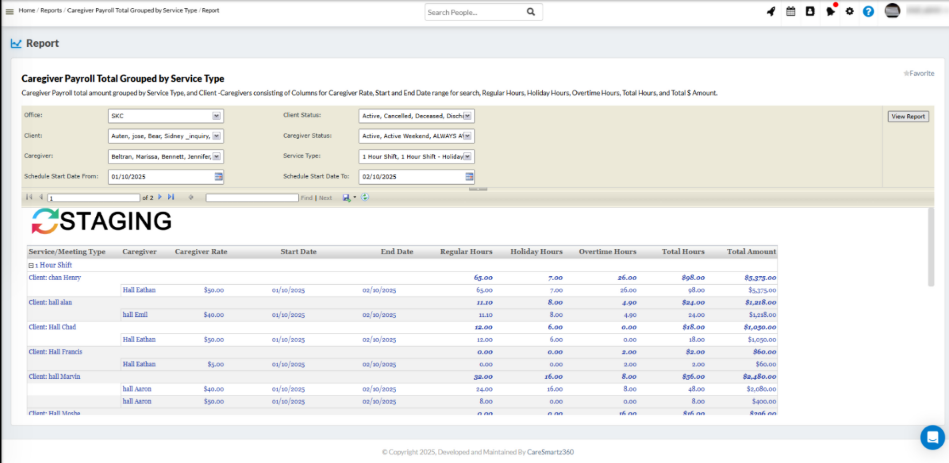949x463 pixels.
Task: Open the chat support bubble
Action: (932, 437)
